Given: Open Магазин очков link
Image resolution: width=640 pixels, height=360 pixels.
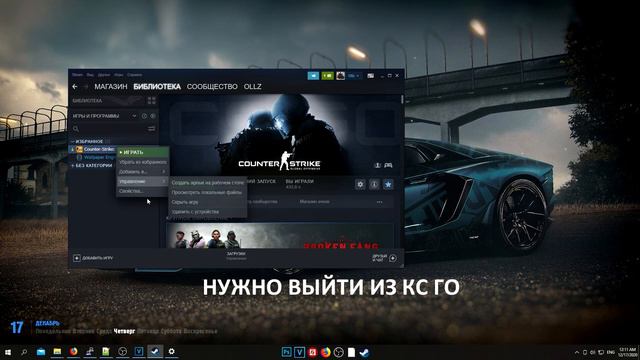Looking at the screenshot, I should coord(315,202).
